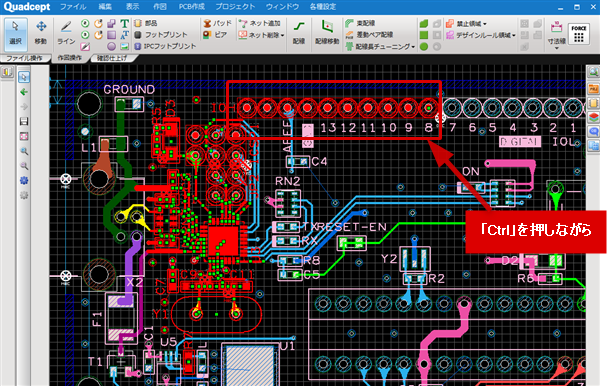
Task: Switch to the ファイル操作 tab
Action: (24, 58)
